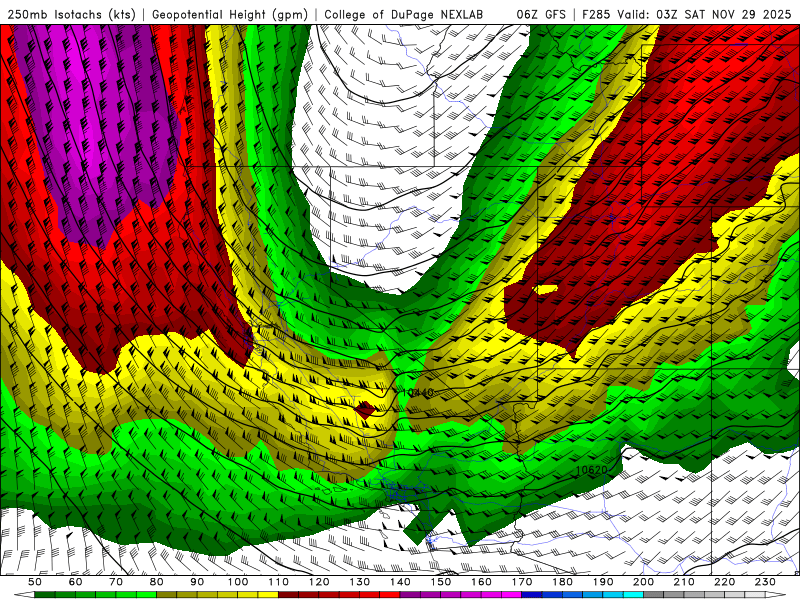Click the 90 label on the color scale

(197, 582)
